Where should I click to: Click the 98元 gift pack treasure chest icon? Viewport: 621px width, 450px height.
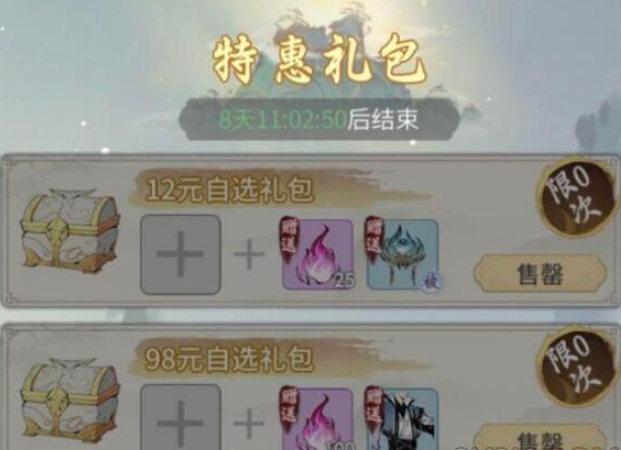pyautogui.click(x=70, y=401)
